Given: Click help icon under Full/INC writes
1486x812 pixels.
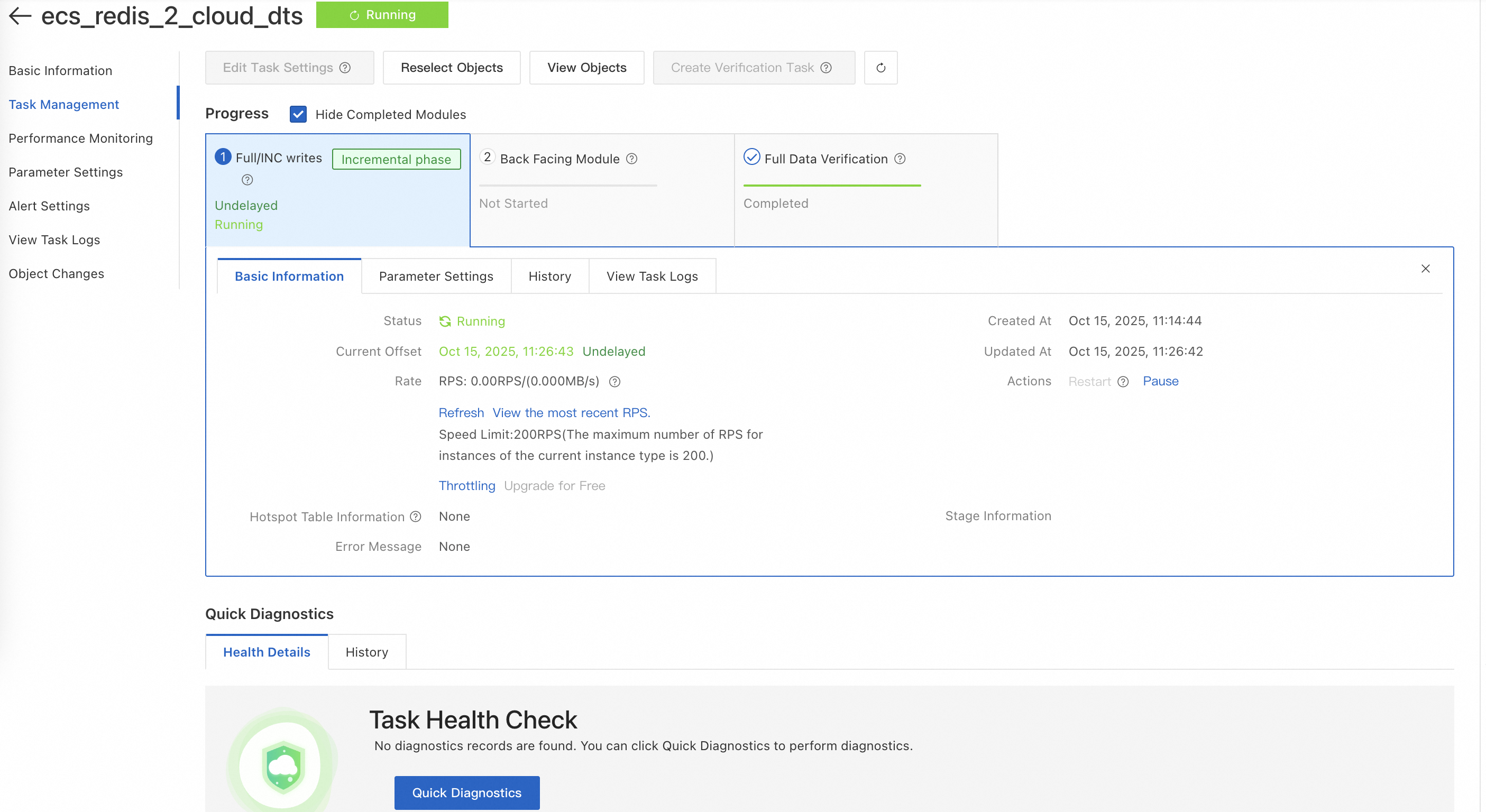Looking at the screenshot, I should [x=247, y=180].
